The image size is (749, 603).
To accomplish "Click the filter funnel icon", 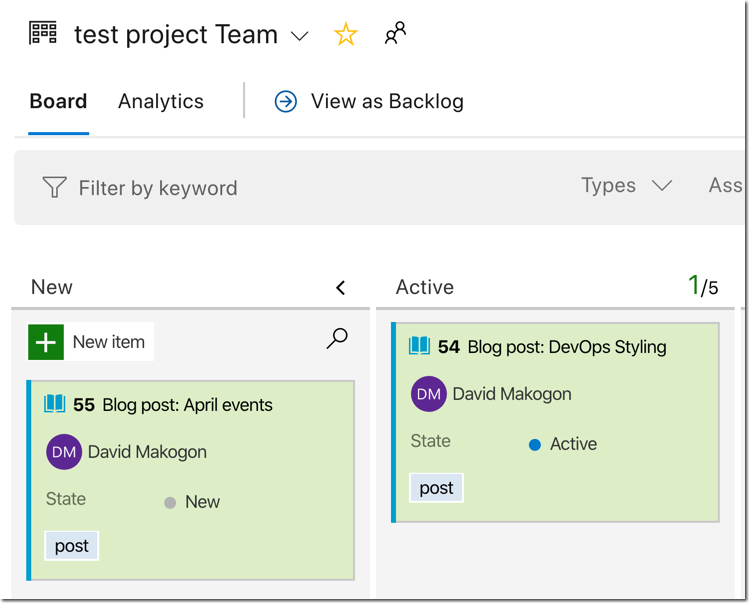I will click(54, 187).
